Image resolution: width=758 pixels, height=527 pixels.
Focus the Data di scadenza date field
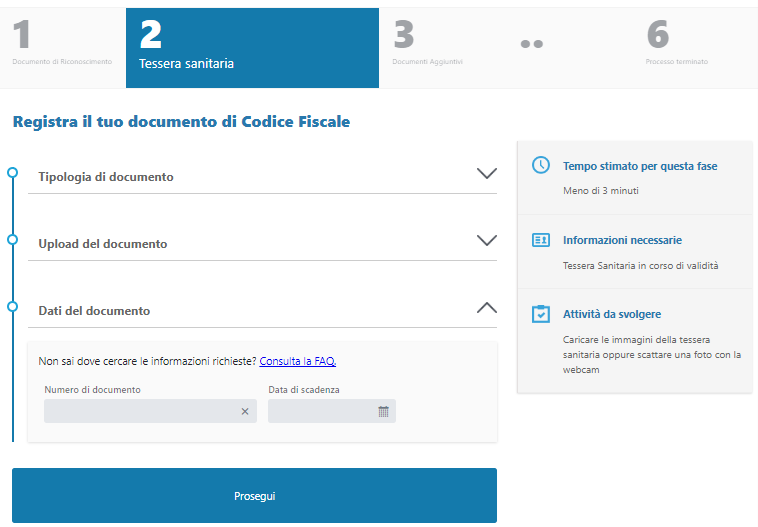(x=320, y=411)
